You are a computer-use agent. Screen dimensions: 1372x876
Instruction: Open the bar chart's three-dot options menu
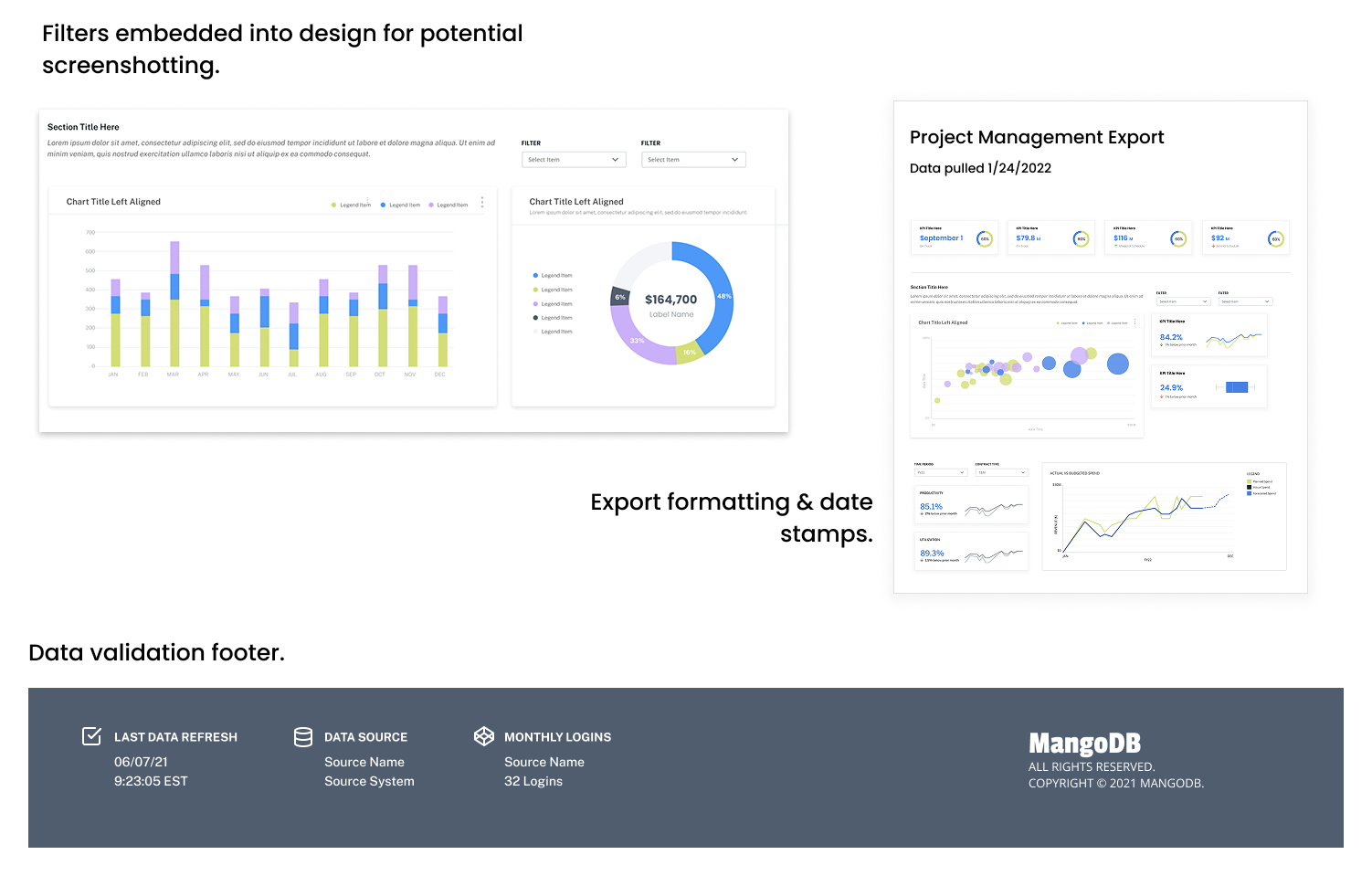pos(482,202)
